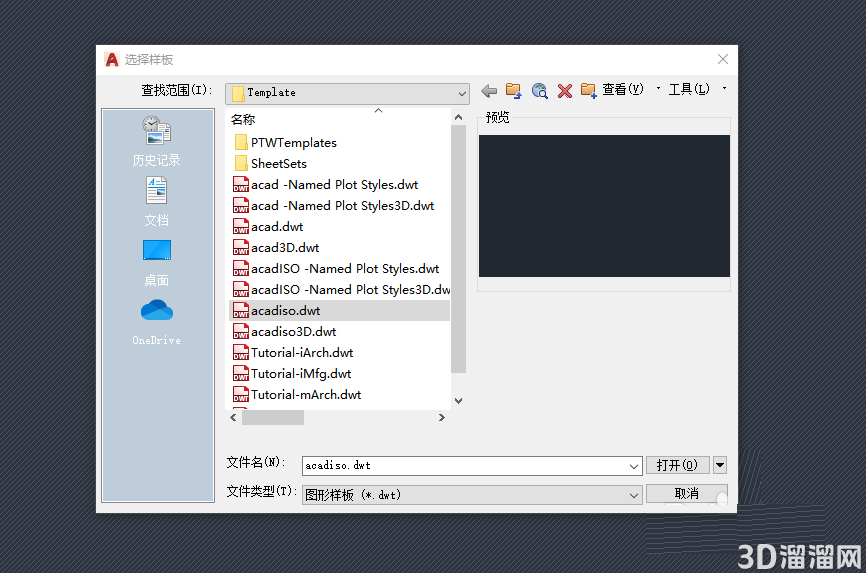Click the 打开(O) open button

(x=678, y=465)
